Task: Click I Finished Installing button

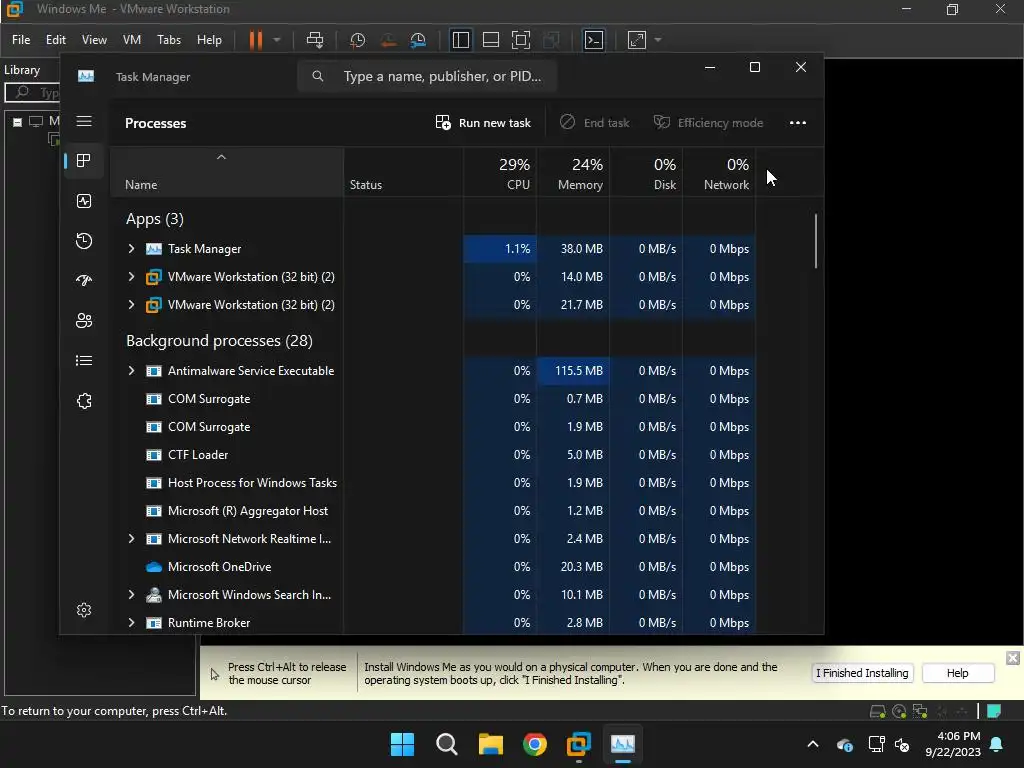Action: [x=862, y=673]
